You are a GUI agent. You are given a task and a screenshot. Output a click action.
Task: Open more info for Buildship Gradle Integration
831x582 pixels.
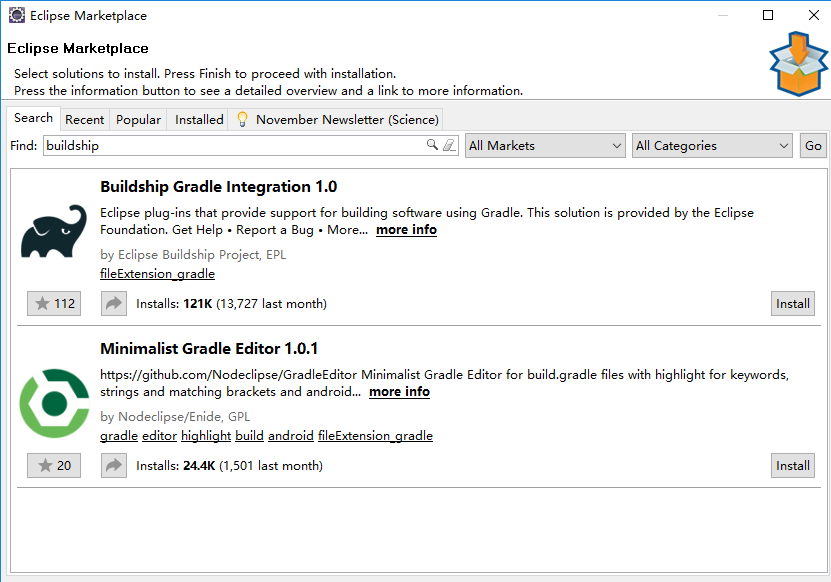point(406,230)
